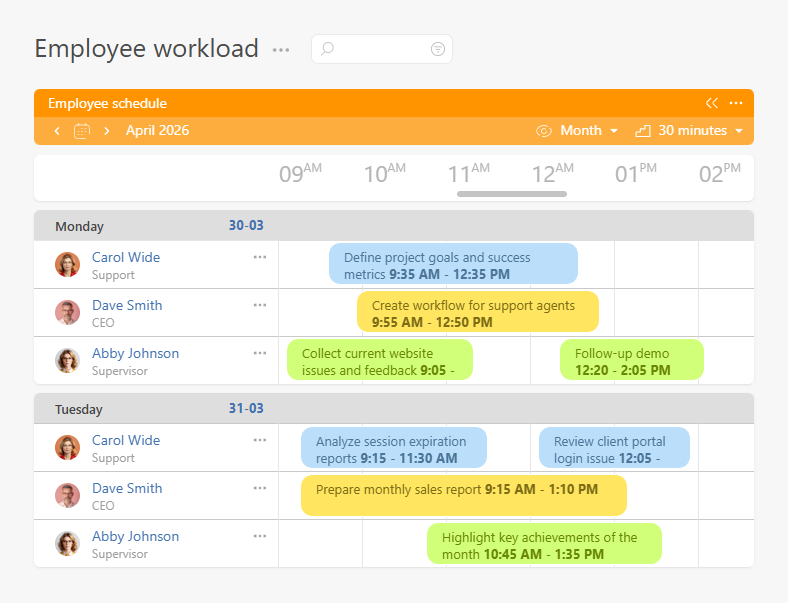Select the green Follow-up demo task

pyautogui.click(x=631, y=360)
